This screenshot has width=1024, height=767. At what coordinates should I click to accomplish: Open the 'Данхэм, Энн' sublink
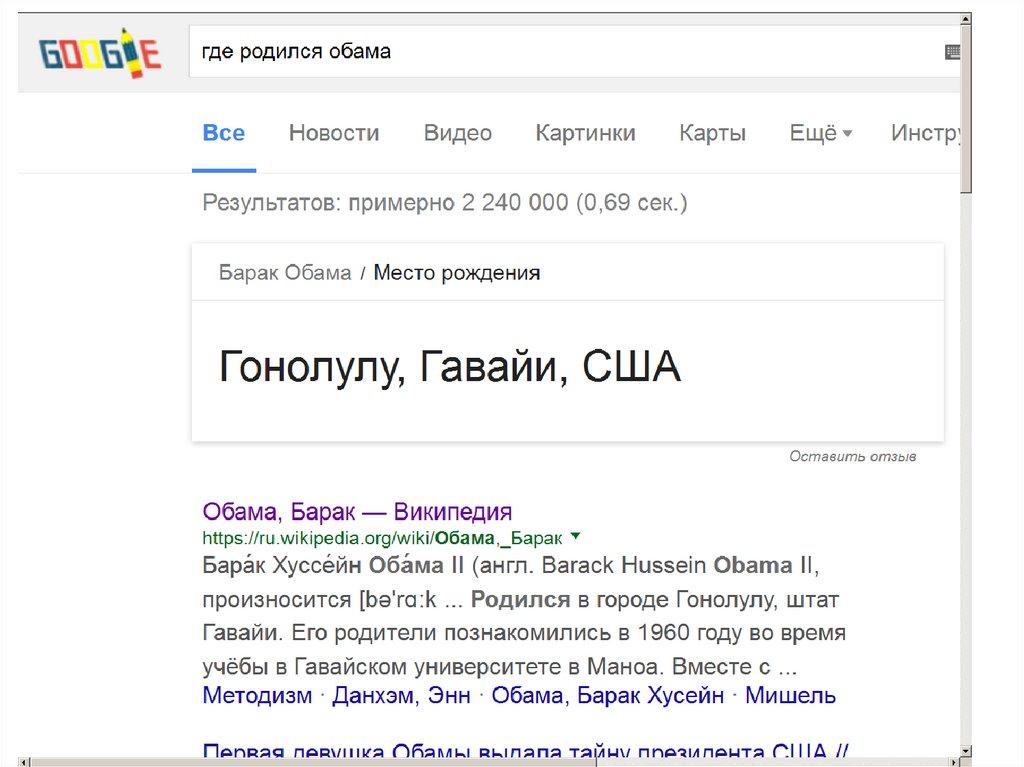[x=401, y=696]
